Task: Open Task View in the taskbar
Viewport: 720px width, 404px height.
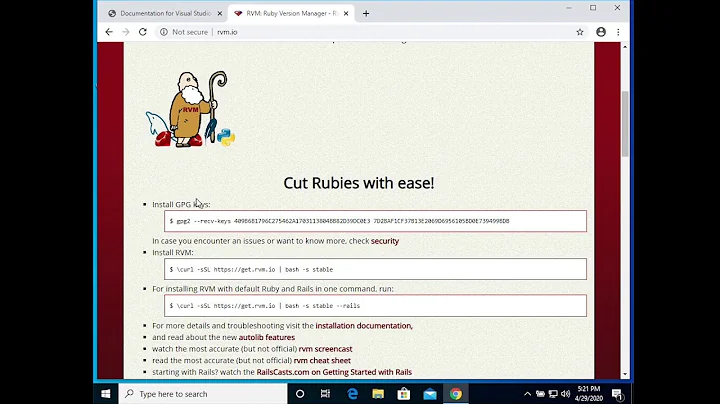Action: pyautogui.click(x=326, y=394)
